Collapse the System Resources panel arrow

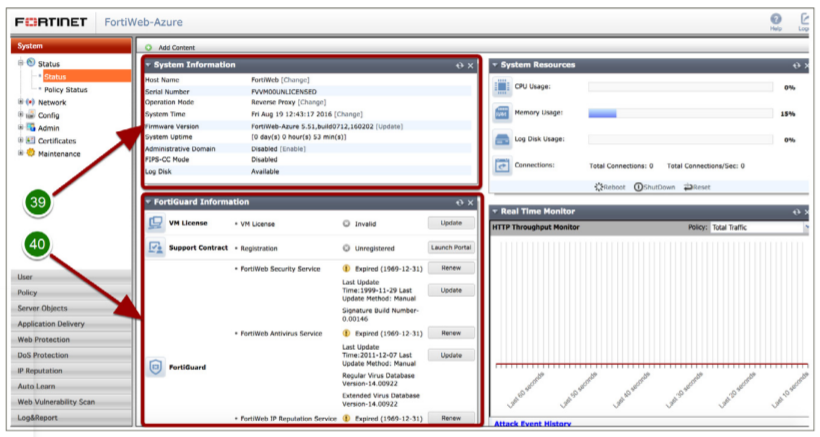495,65
